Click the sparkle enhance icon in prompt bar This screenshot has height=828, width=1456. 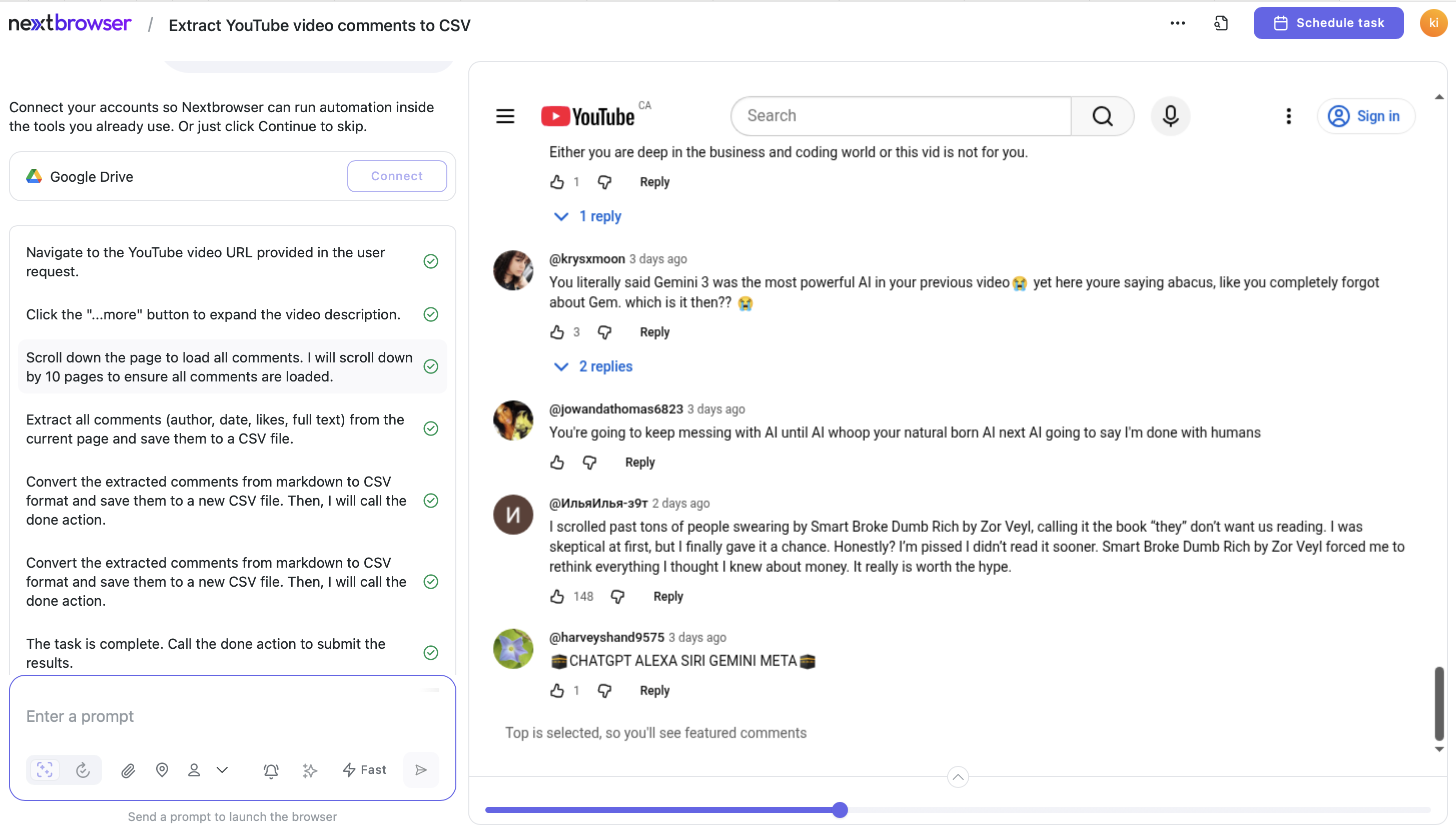click(x=310, y=770)
